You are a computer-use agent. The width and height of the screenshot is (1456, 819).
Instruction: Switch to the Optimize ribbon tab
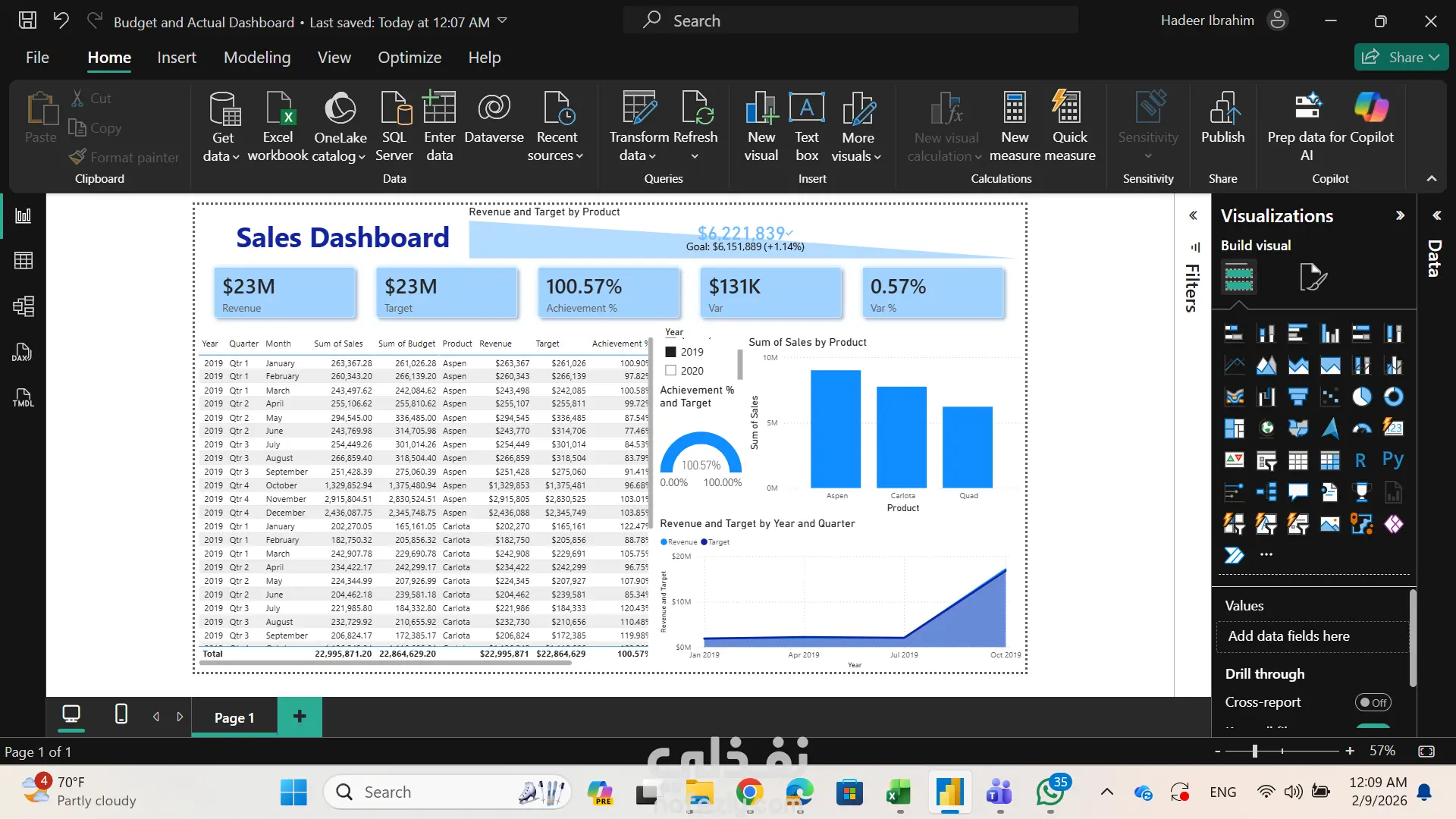409,57
